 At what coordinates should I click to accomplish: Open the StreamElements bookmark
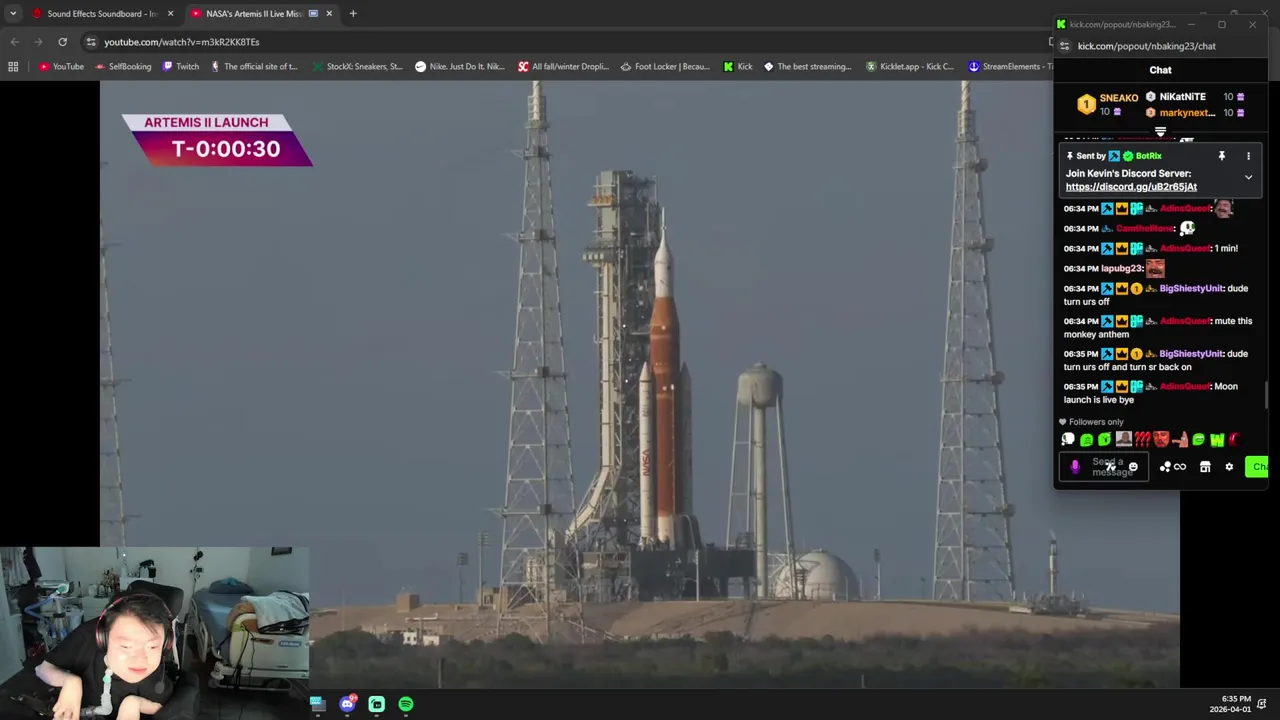coord(1011,67)
